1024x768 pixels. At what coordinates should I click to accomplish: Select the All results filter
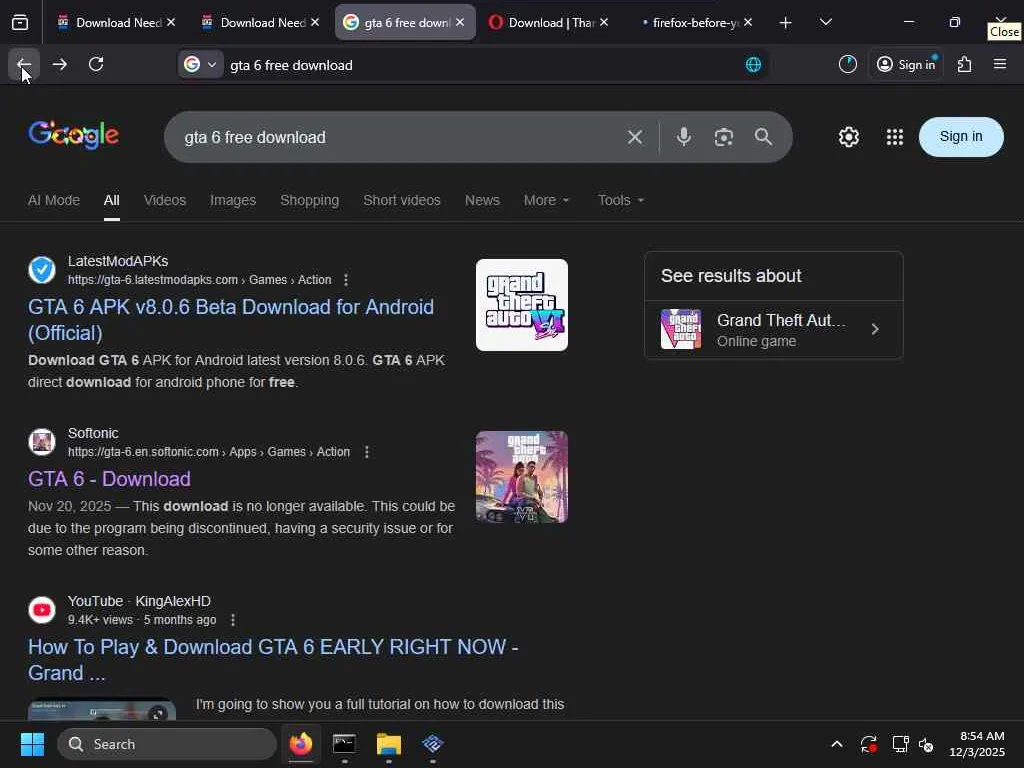pyautogui.click(x=112, y=200)
